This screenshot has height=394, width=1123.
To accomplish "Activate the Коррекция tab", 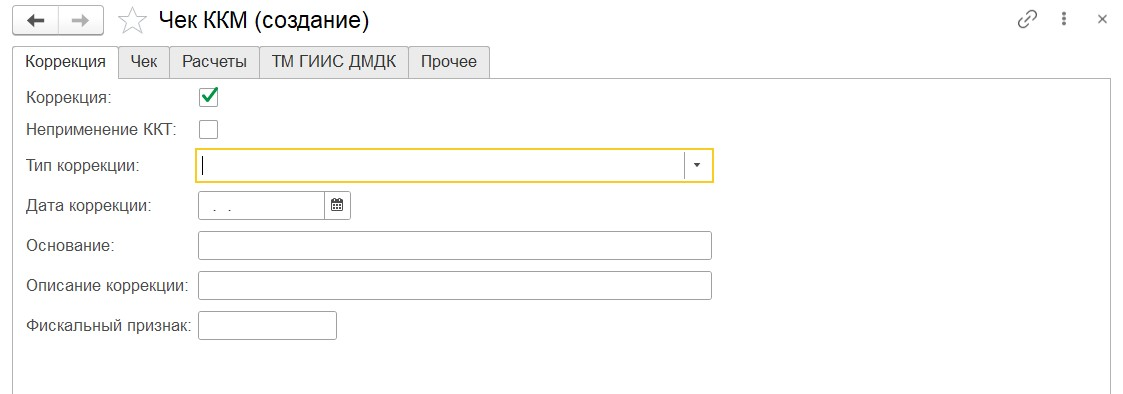I will pos(66,62).
